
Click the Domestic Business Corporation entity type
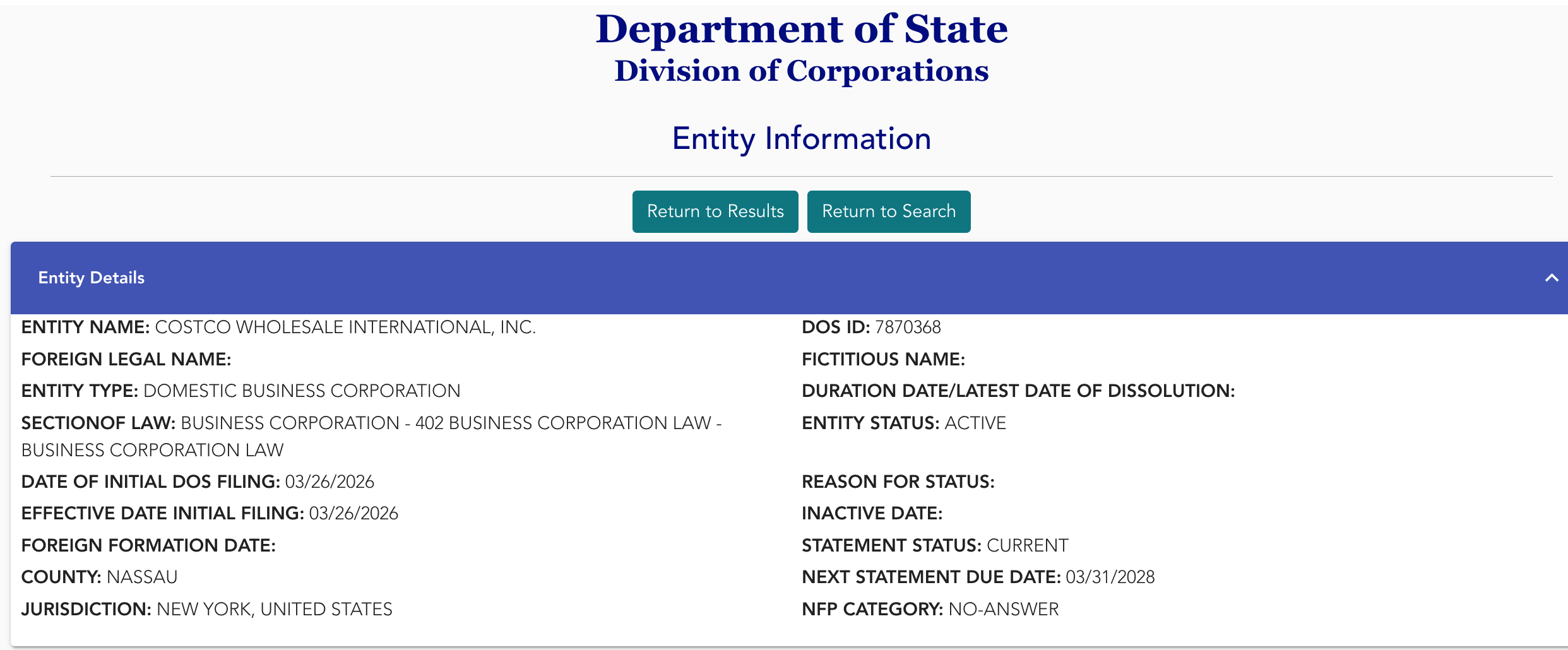[x=302, y=391]
